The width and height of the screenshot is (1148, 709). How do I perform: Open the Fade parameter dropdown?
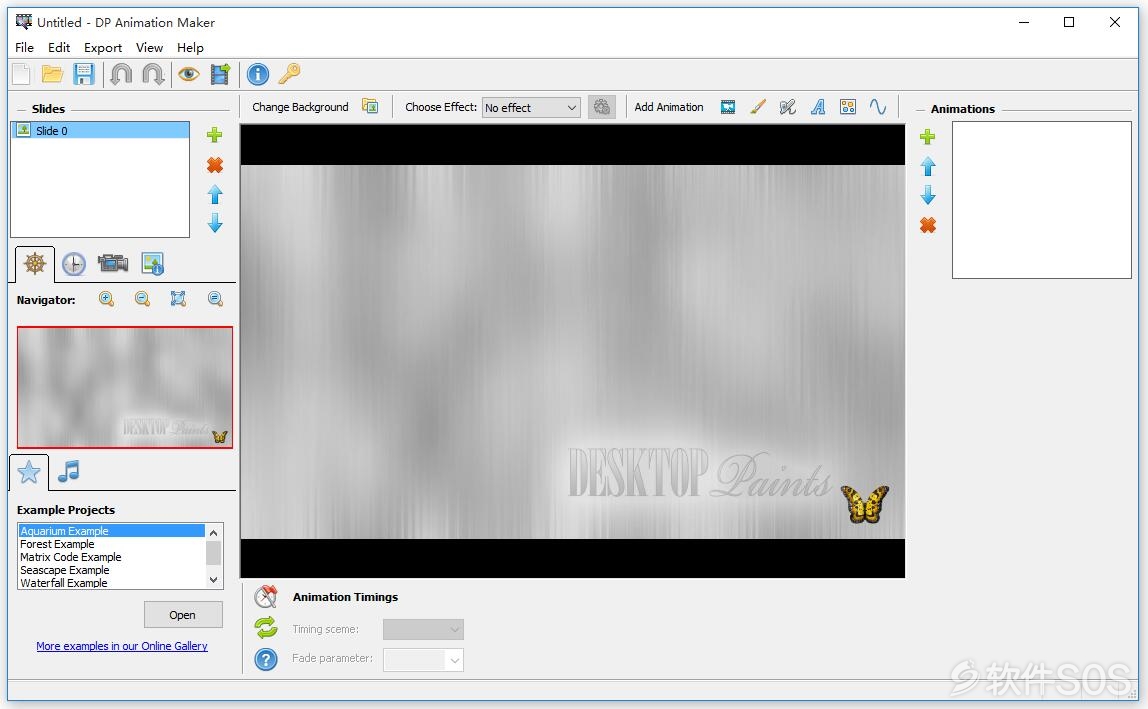tap(423, 659)
